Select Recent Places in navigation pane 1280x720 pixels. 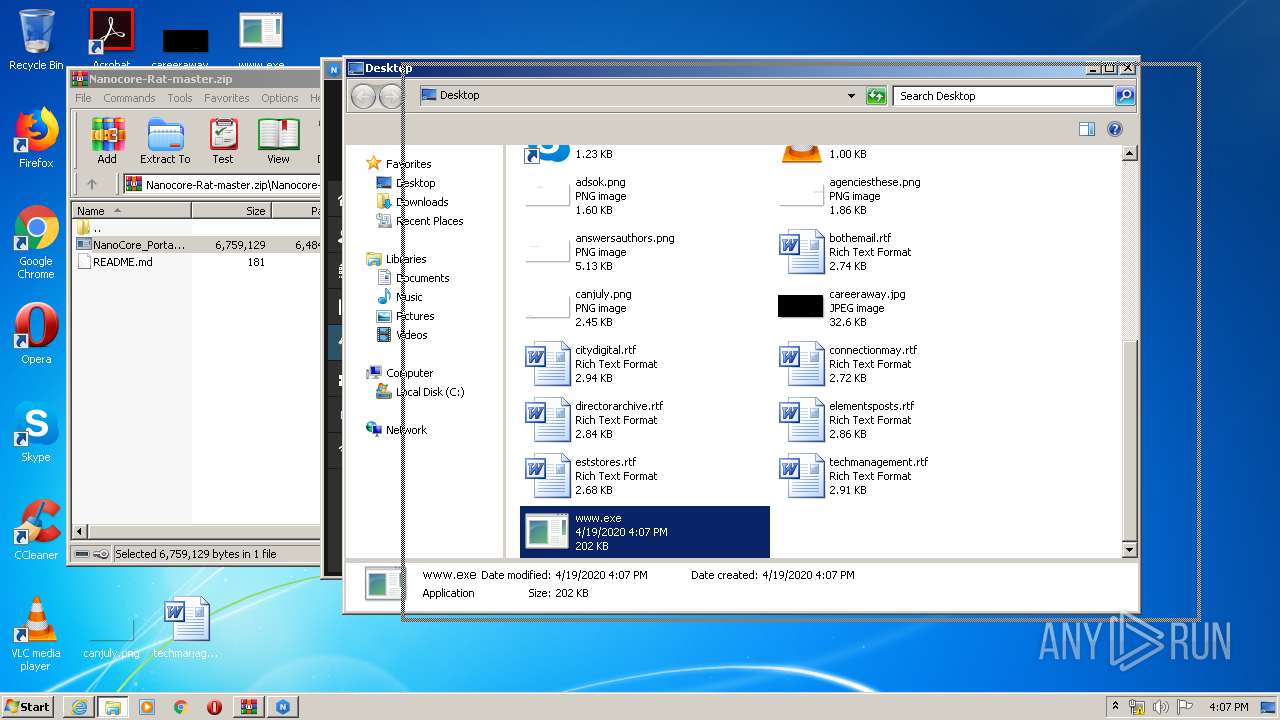pos(429,221)
